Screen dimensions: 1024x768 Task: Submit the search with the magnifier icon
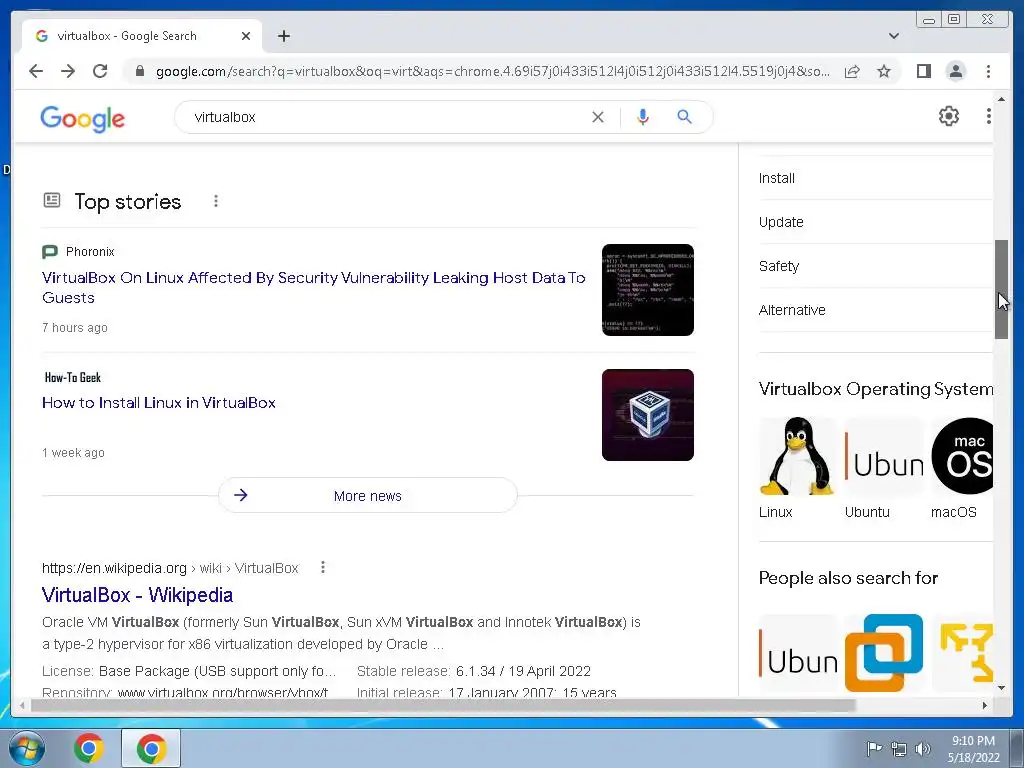click(x=684, y=117)
